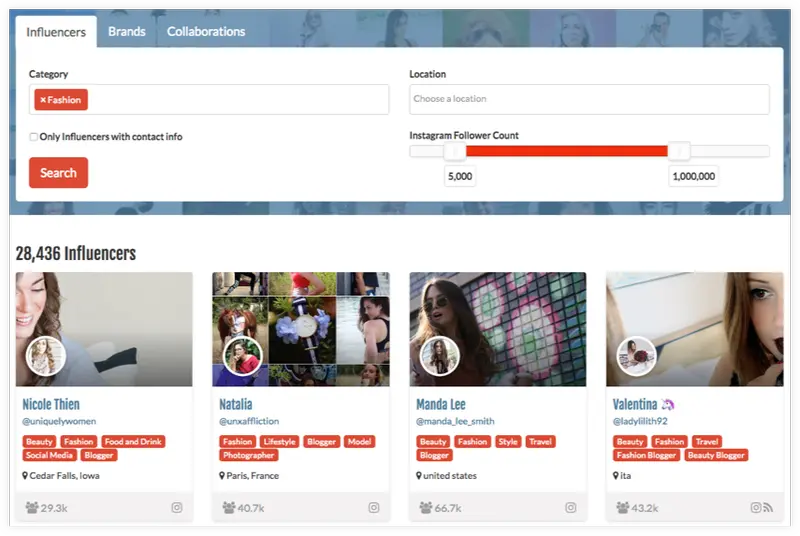Image resolution: width=800 pixels, height=536 pixels.
Task: Open Valentina's cover photo
Action: coord(695,329)
